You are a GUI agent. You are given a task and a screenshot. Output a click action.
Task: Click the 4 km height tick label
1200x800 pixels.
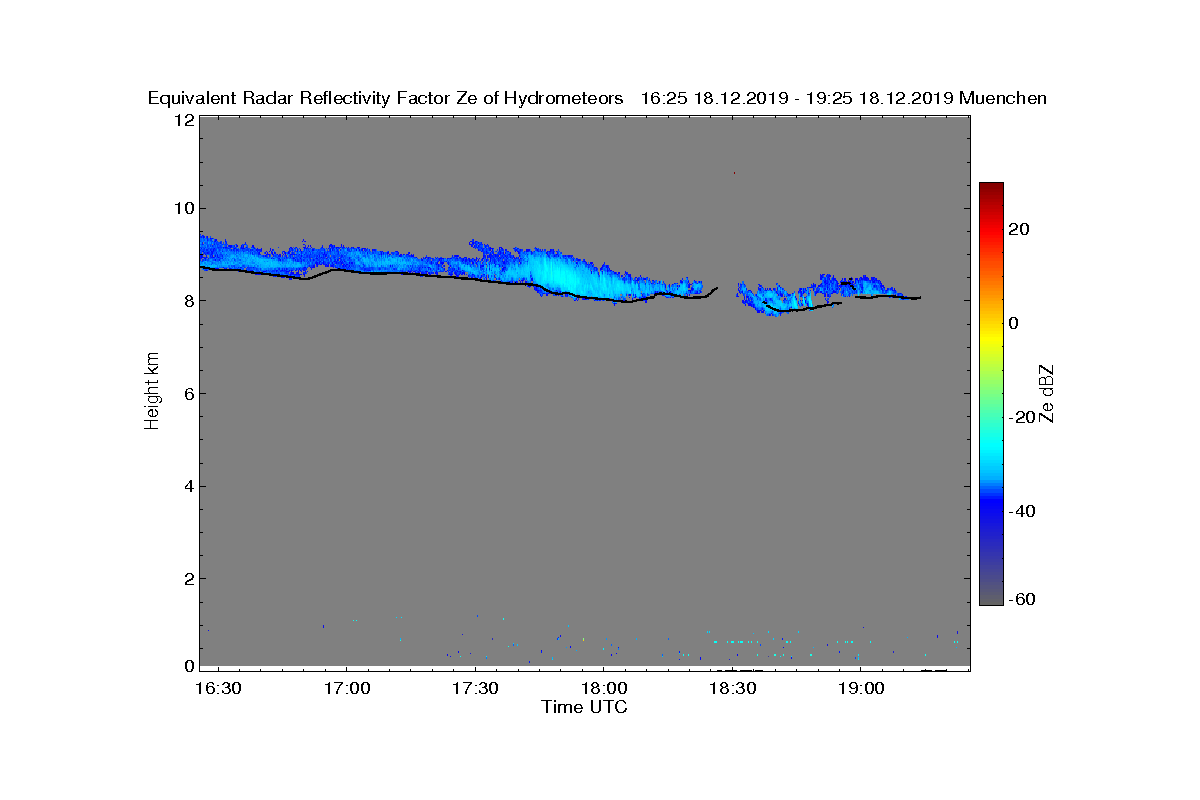(x=188, y=487)
